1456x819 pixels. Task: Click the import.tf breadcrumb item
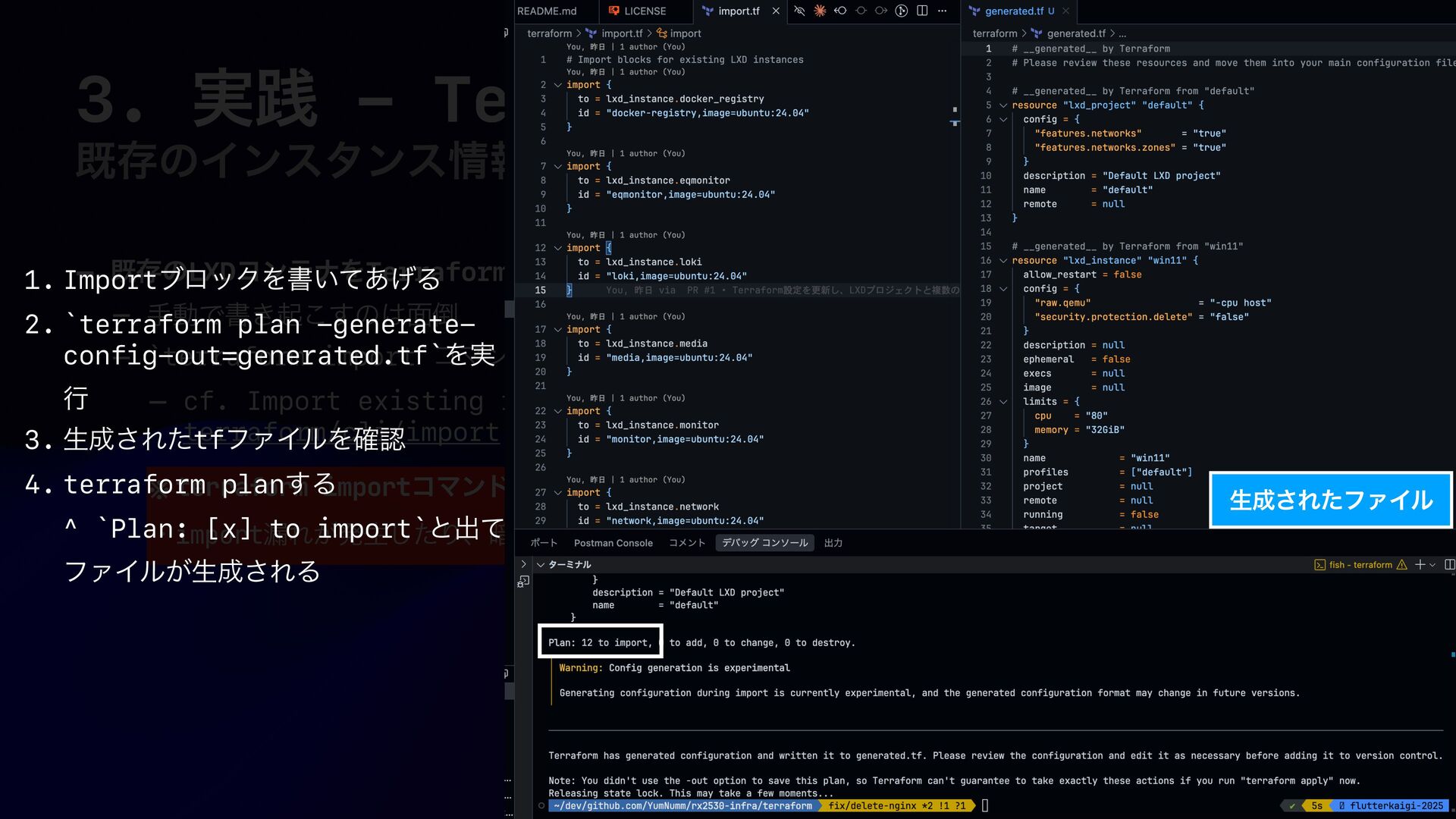[x=622, y=33]
